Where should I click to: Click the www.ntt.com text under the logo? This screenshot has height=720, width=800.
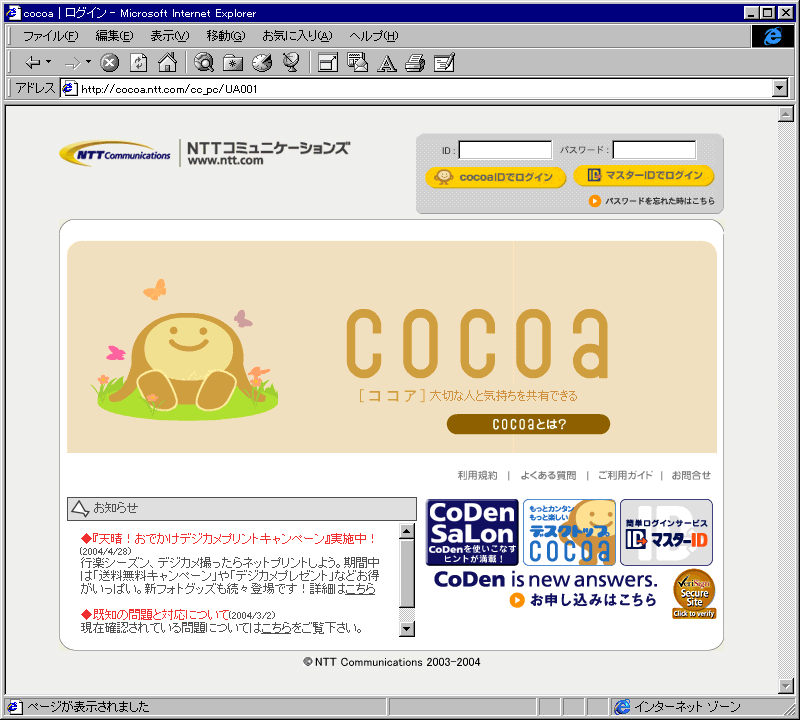(226, 160)
